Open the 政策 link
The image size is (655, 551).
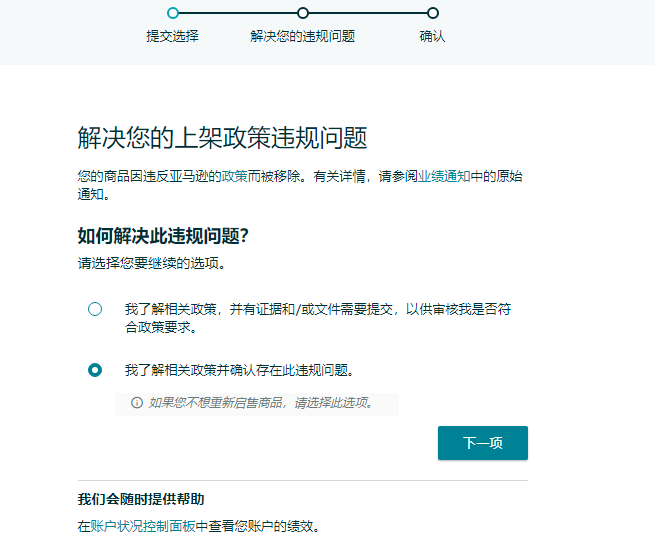coord(235,176)
